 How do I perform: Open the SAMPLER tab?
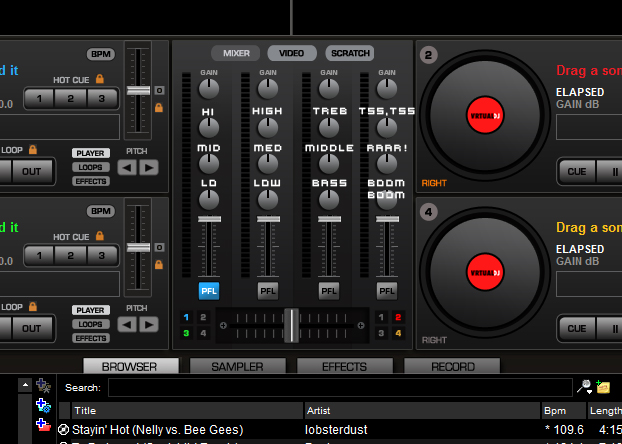pos(238,366)
